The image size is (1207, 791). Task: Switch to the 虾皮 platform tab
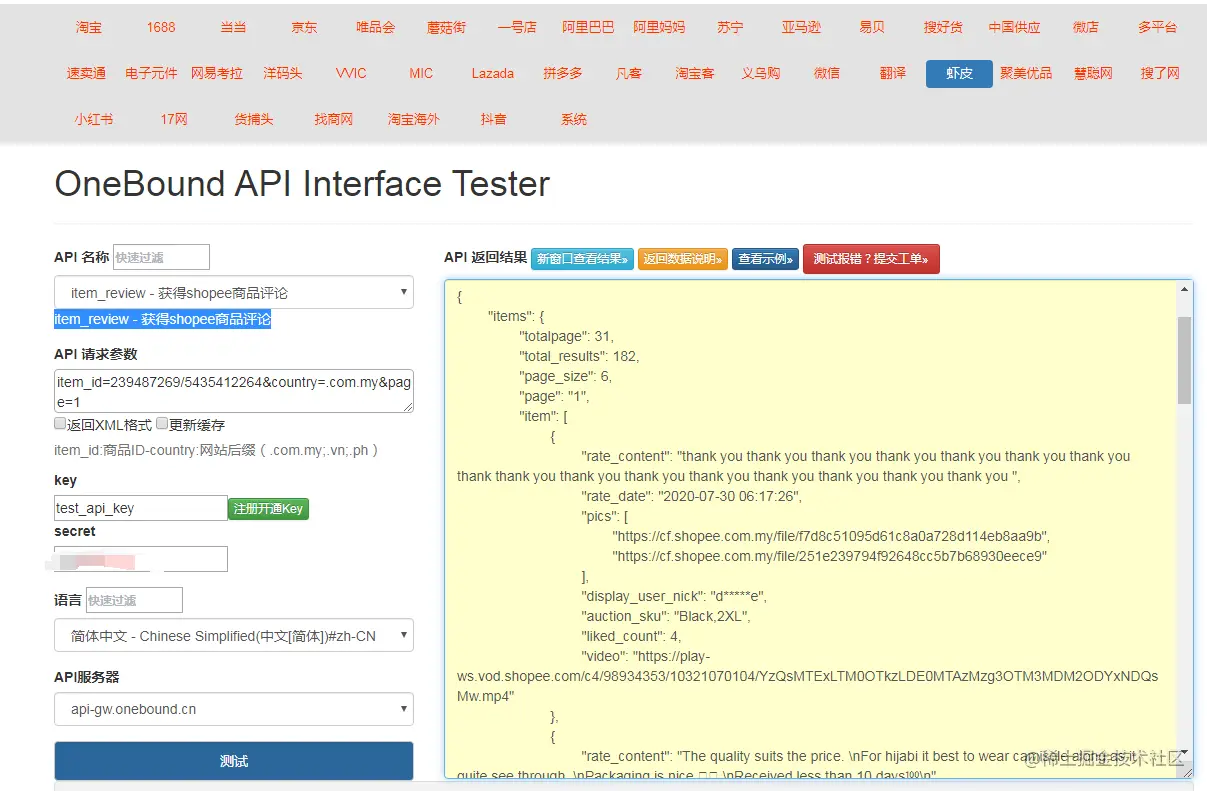tap(959, 73)
